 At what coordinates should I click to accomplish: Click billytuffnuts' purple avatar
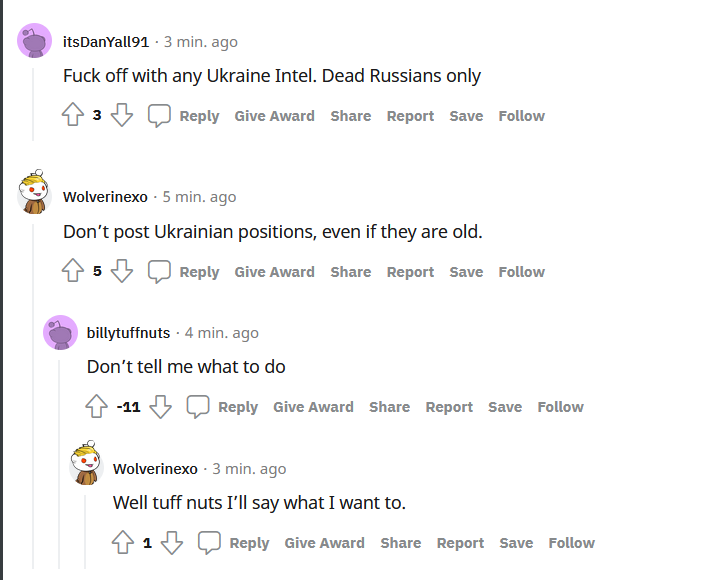(61, 333)
